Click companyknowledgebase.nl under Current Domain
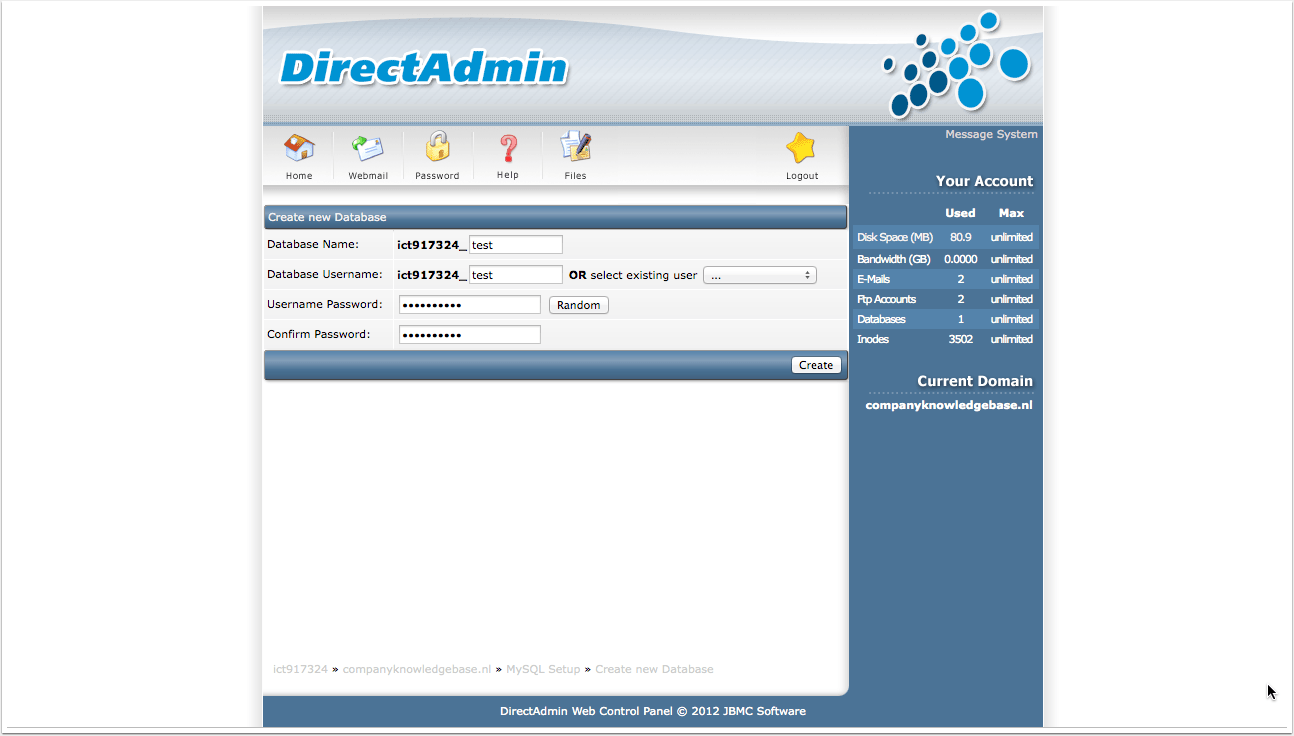1294x736 pixels. [x=949, y=406]
